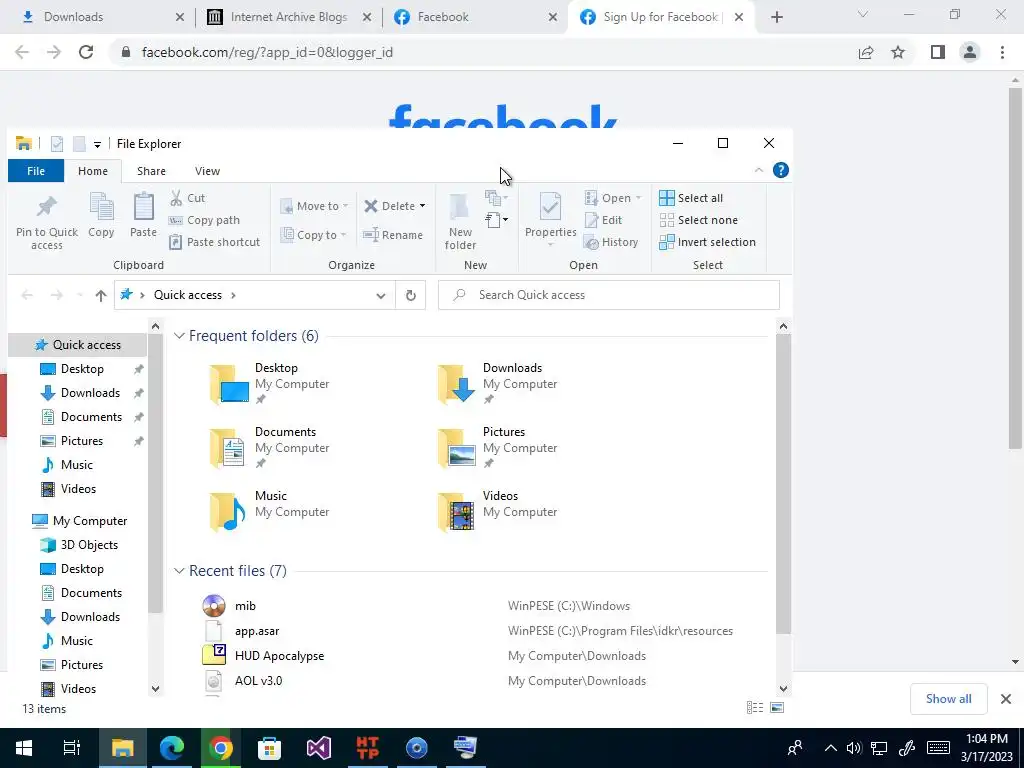
Task: Click Show all downloads button
Action: click(x=948, y=699)
